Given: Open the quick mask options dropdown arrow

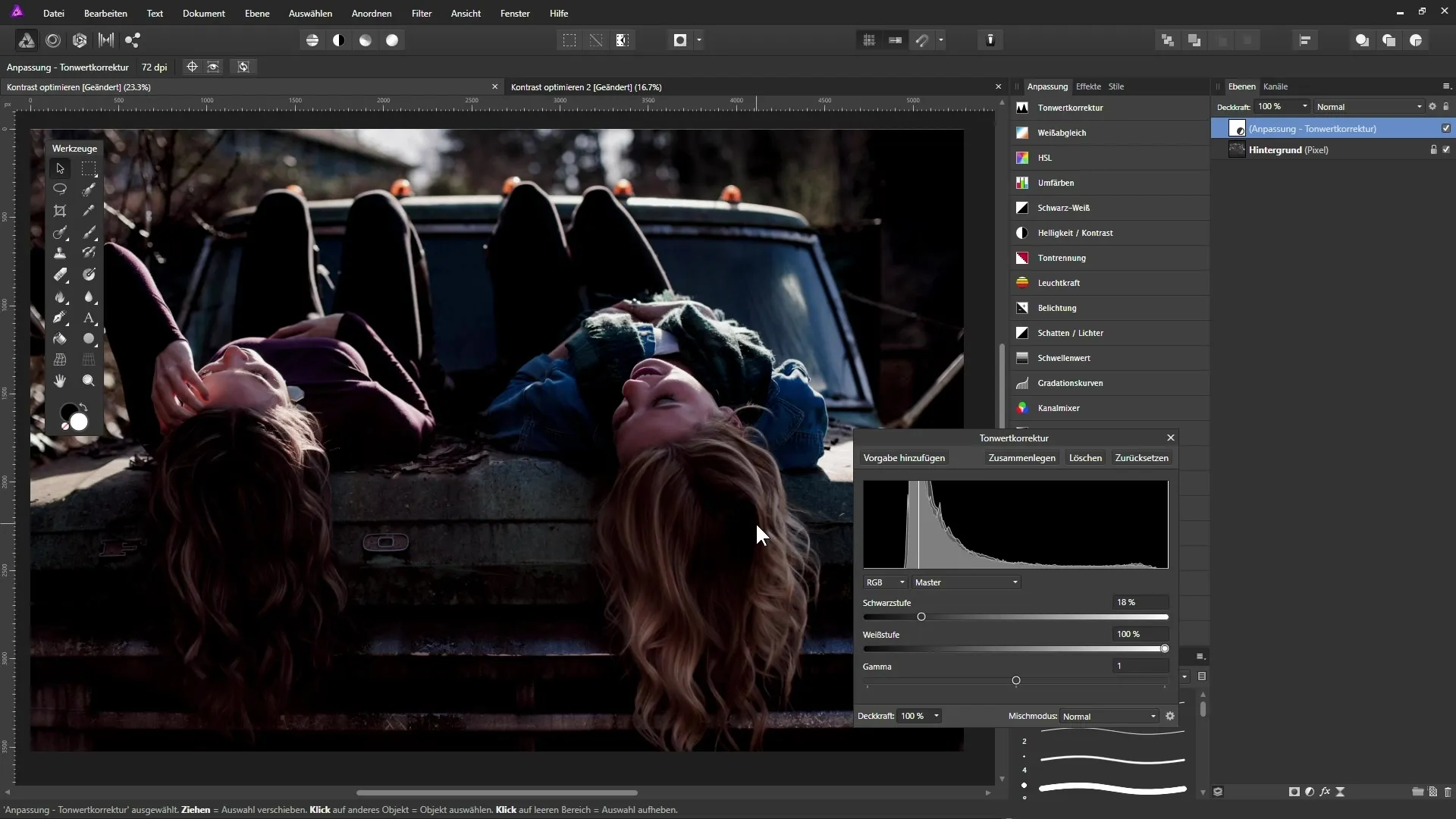Looking at the screenshot, I should [699, 40].
